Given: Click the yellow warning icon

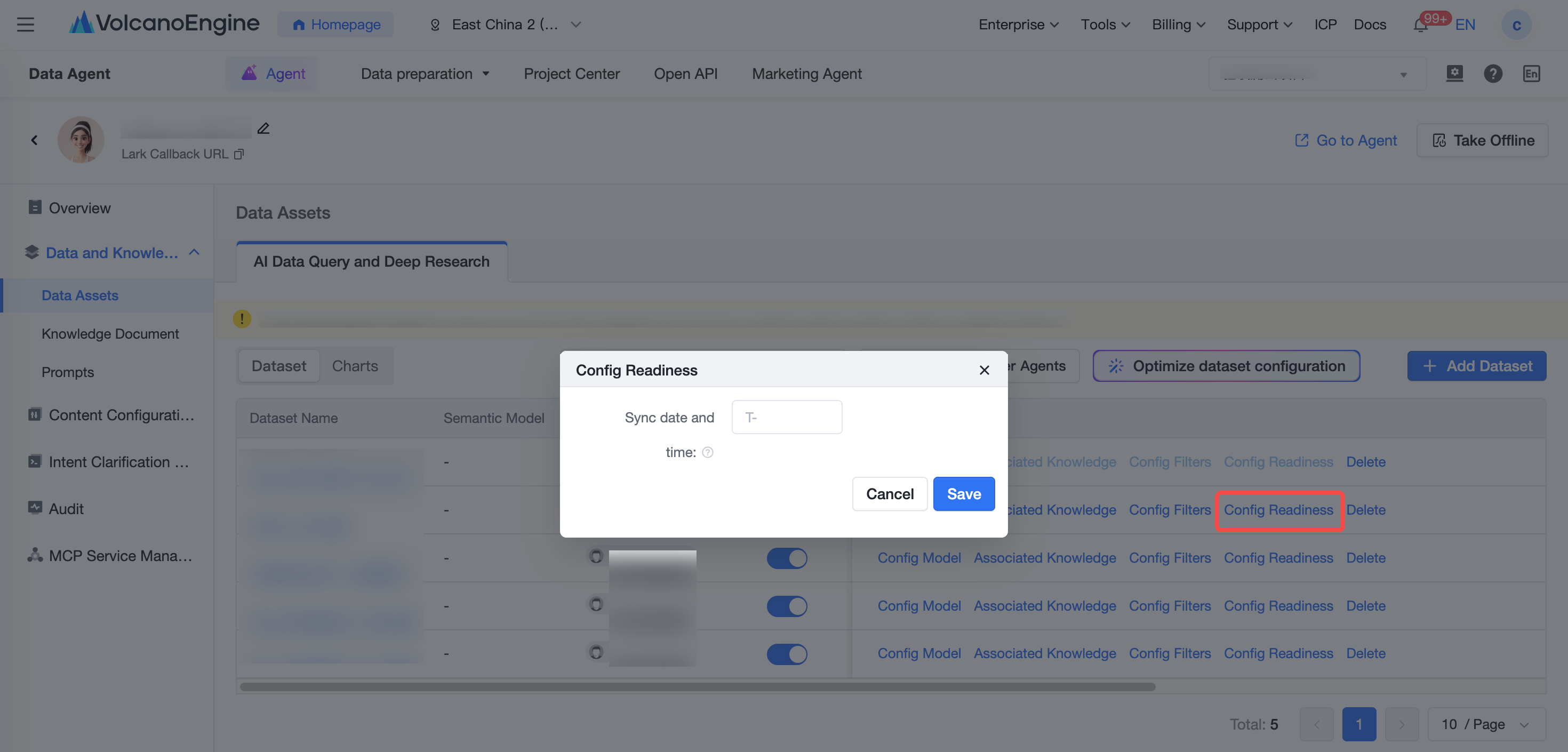Looking at the screenshot, I should pos(242,318).
